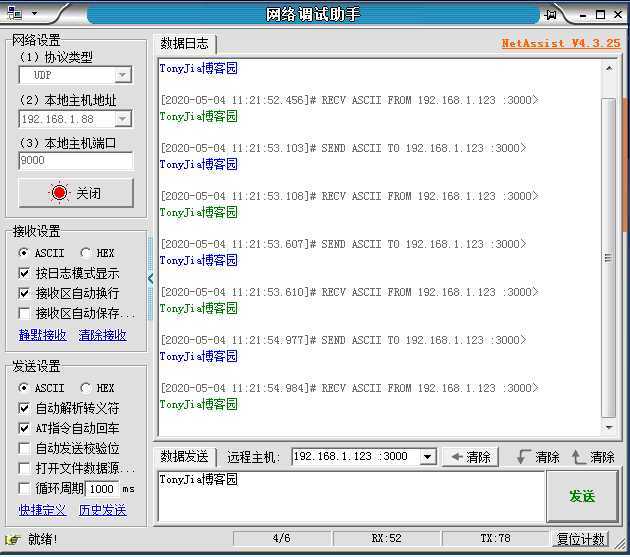This screenshot has height=557, width=630.
Task: Click the log line timestamped 11:21:52.456
Action: 349,100
